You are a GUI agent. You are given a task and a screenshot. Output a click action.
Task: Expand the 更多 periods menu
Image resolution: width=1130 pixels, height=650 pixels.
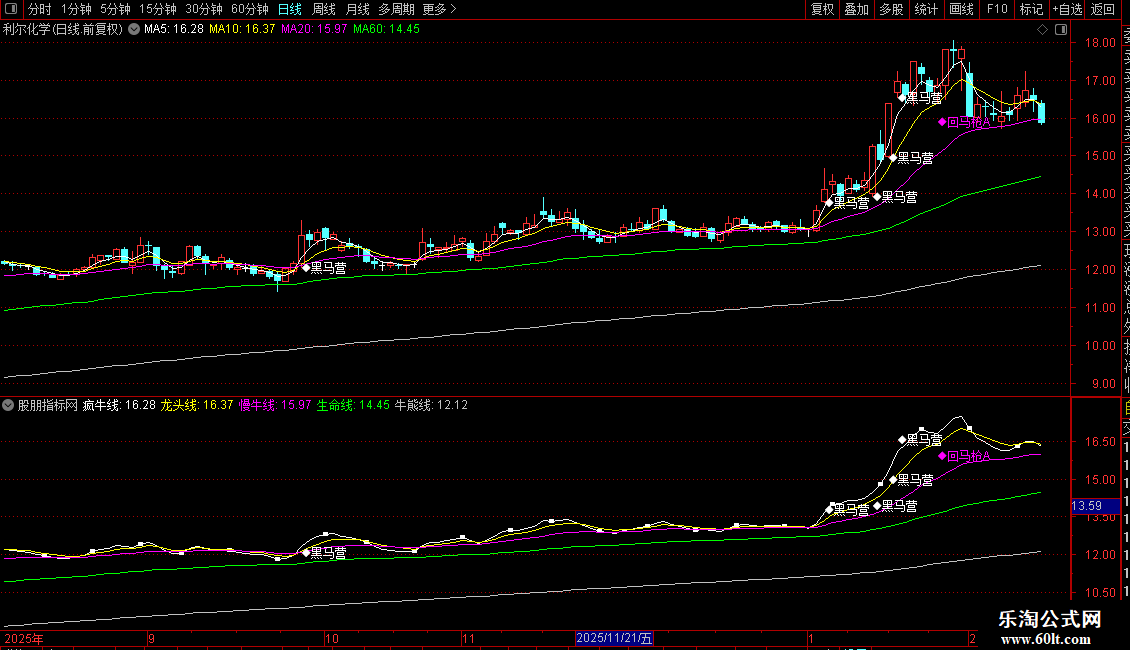[x=439, y=9]
